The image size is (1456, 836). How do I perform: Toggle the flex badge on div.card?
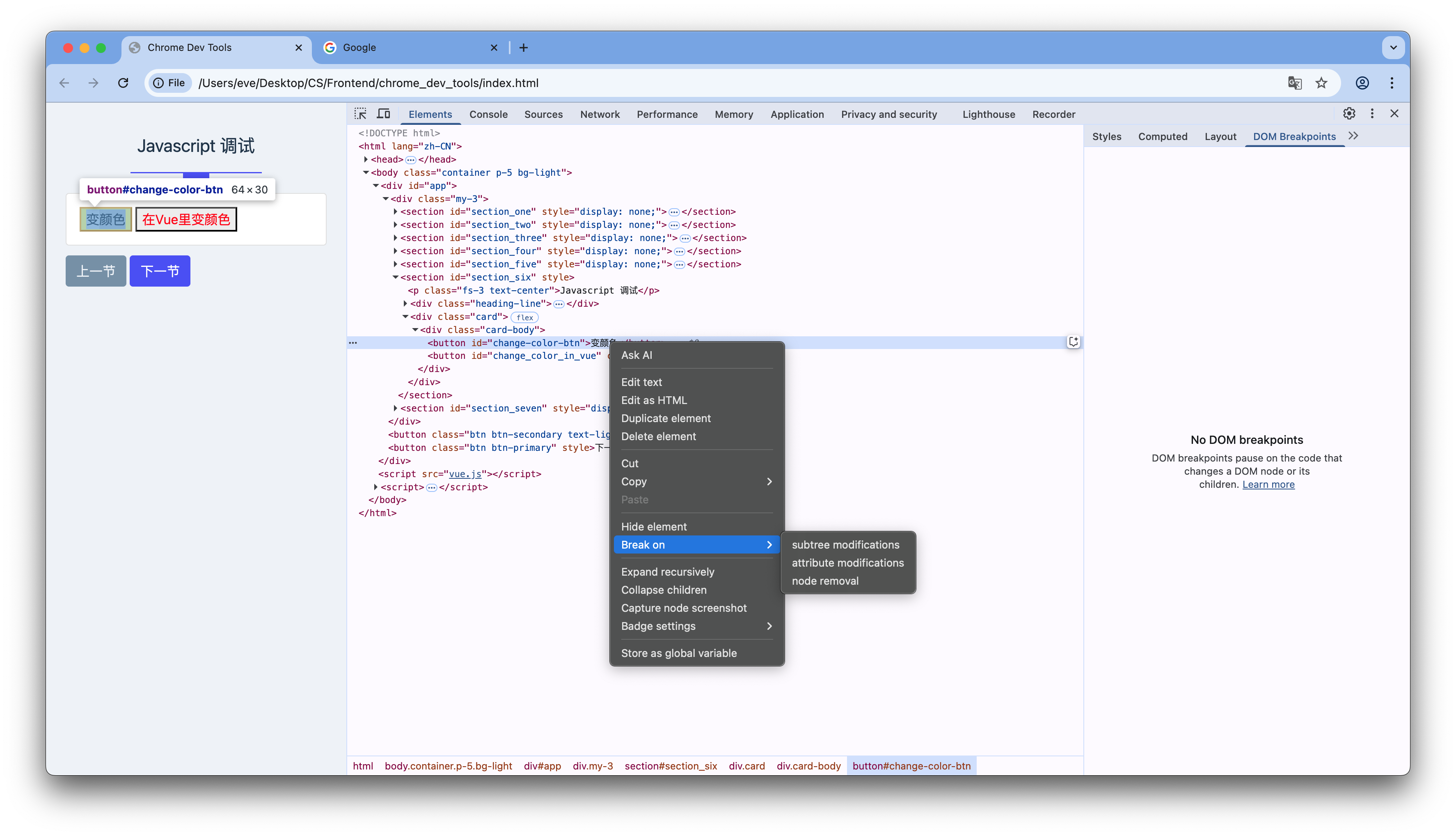[524, 317]
